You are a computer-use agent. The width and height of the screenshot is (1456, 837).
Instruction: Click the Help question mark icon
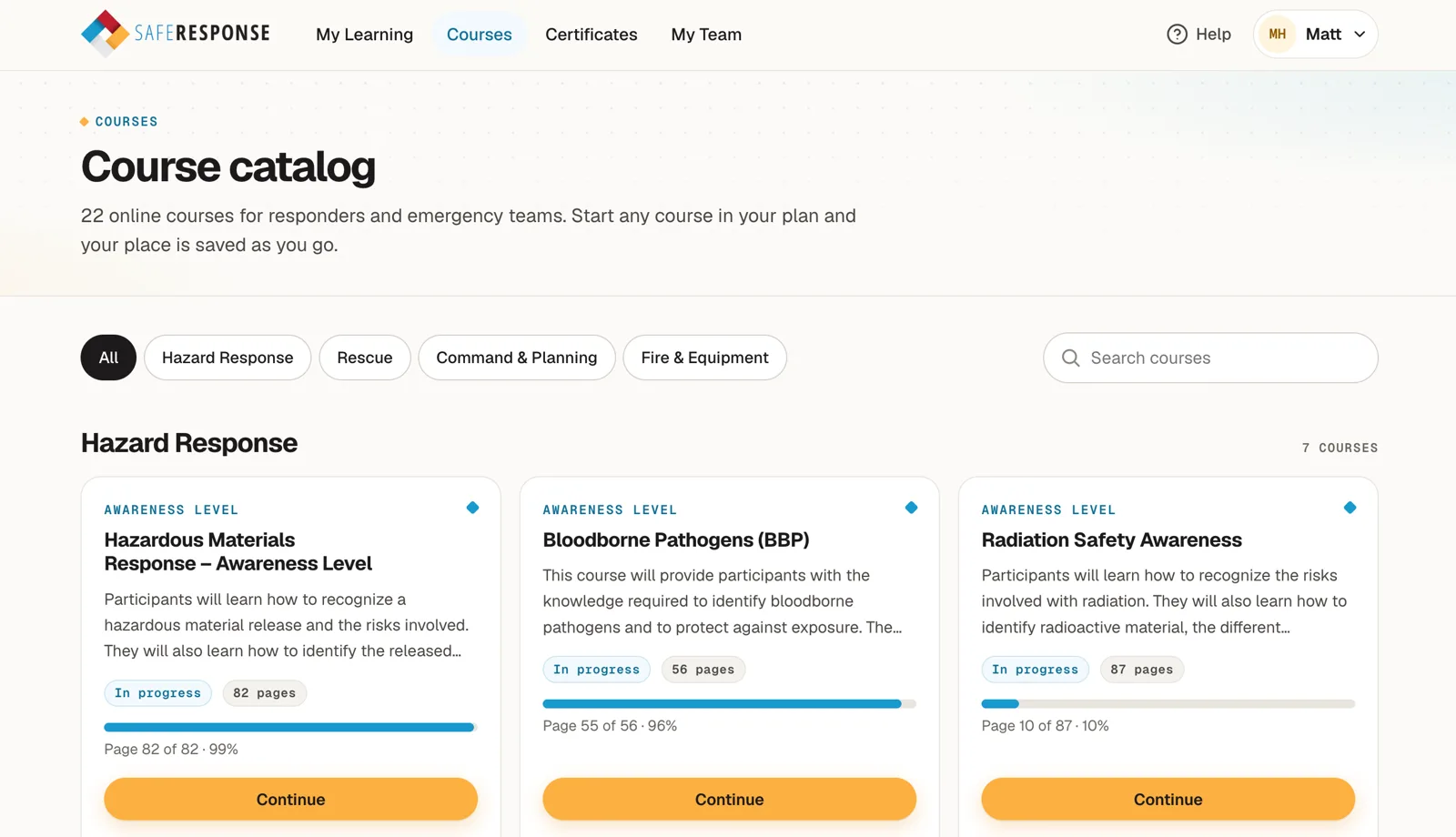[x=1177, y=34]
